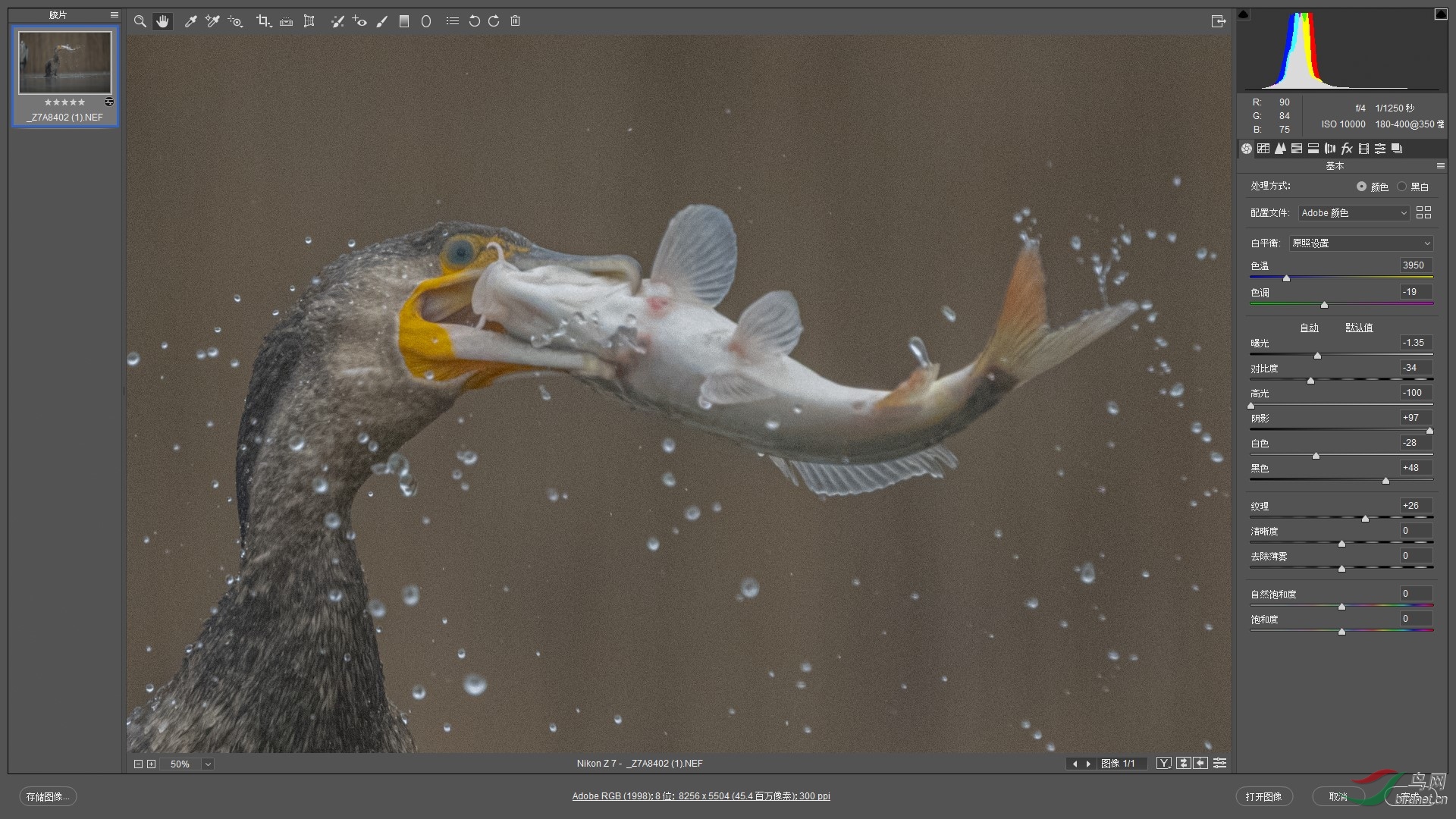Expand the 50% zoom level dropdown

tap(208, 764)
